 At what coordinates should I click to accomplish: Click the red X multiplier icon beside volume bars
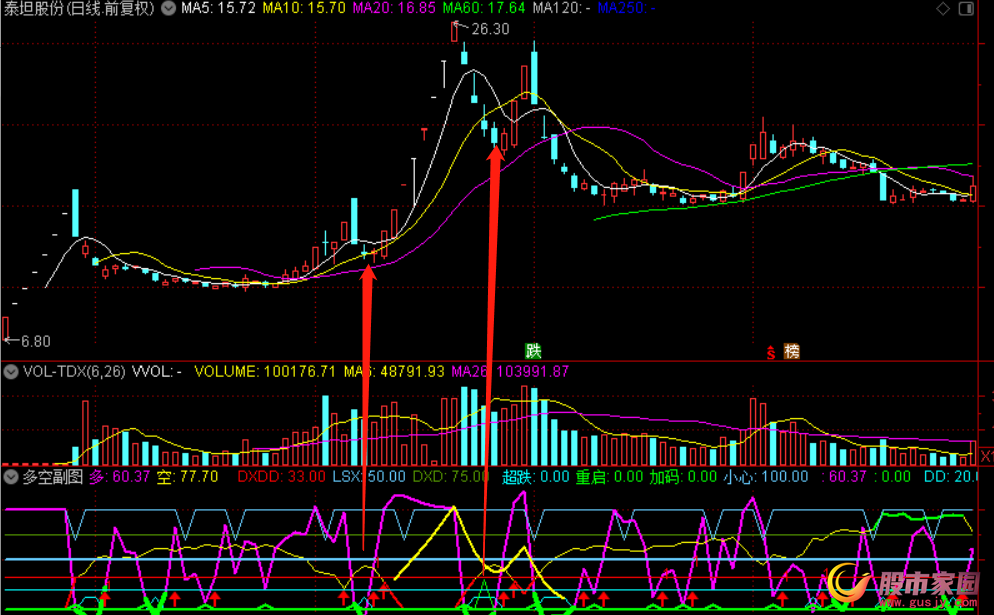[x=986, y=455]
